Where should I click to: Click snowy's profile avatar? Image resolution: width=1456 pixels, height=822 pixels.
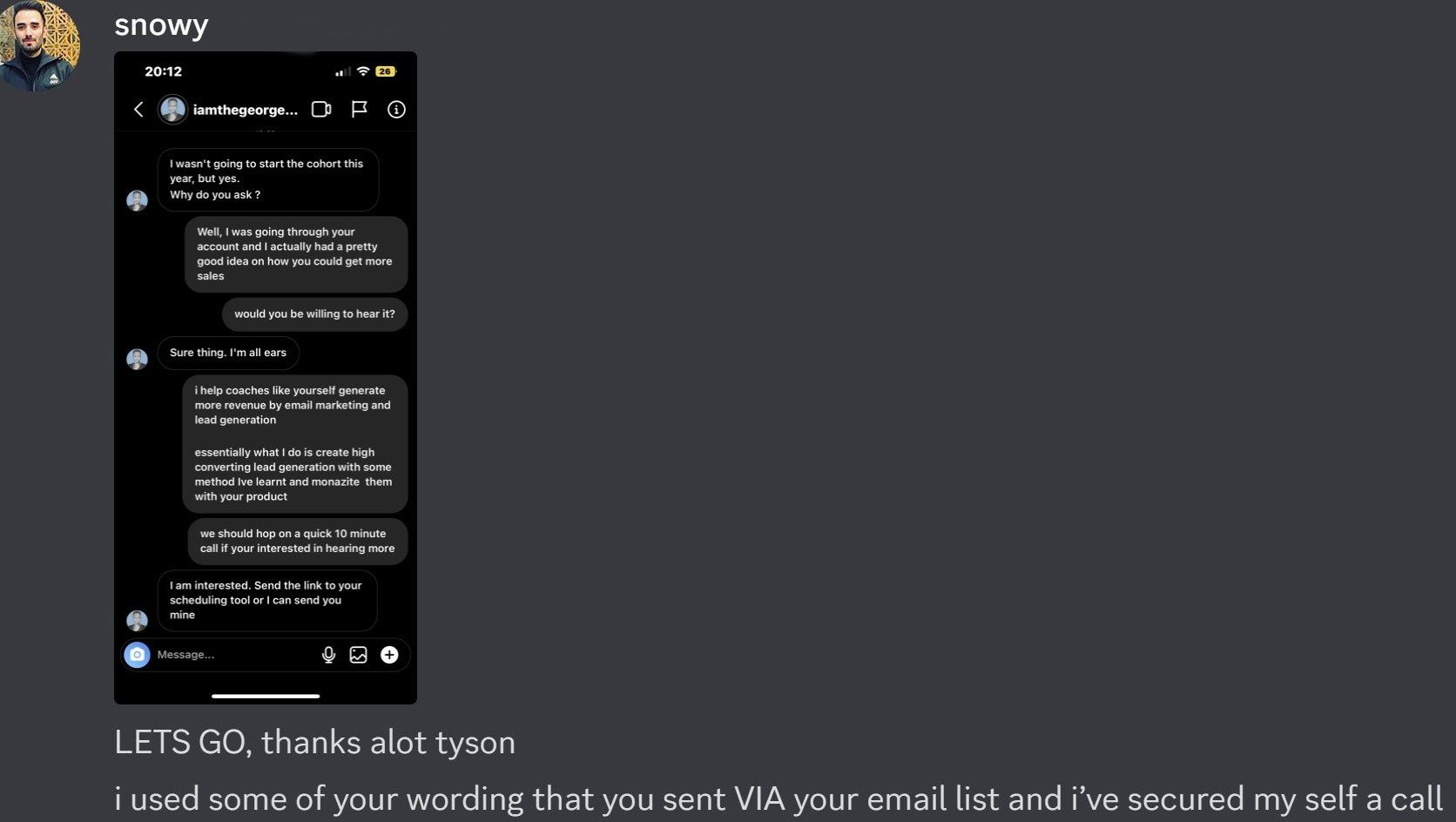[x=39, y=45]
